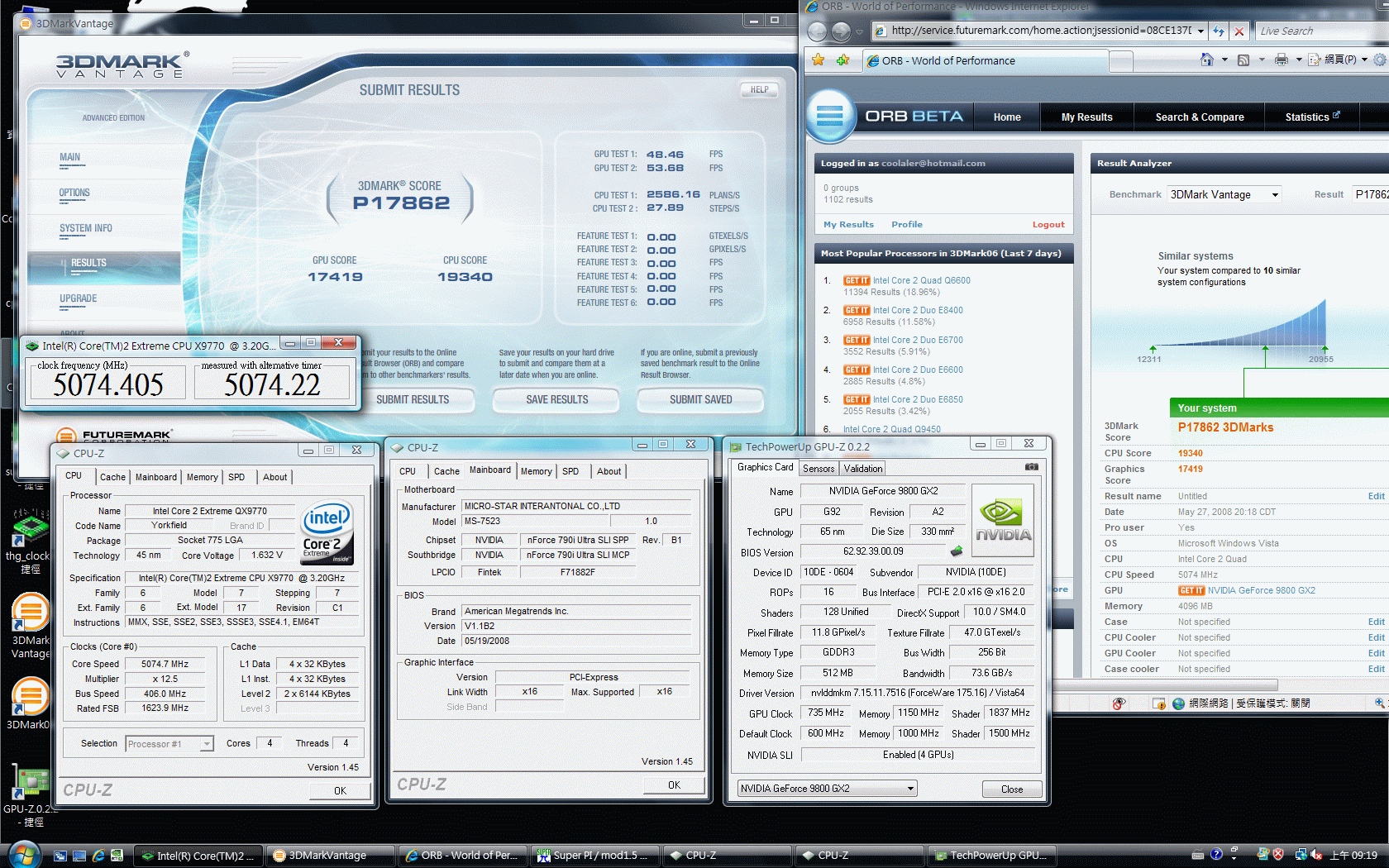
Task: Click the SAVE RESULTS button
Action: 556,400
